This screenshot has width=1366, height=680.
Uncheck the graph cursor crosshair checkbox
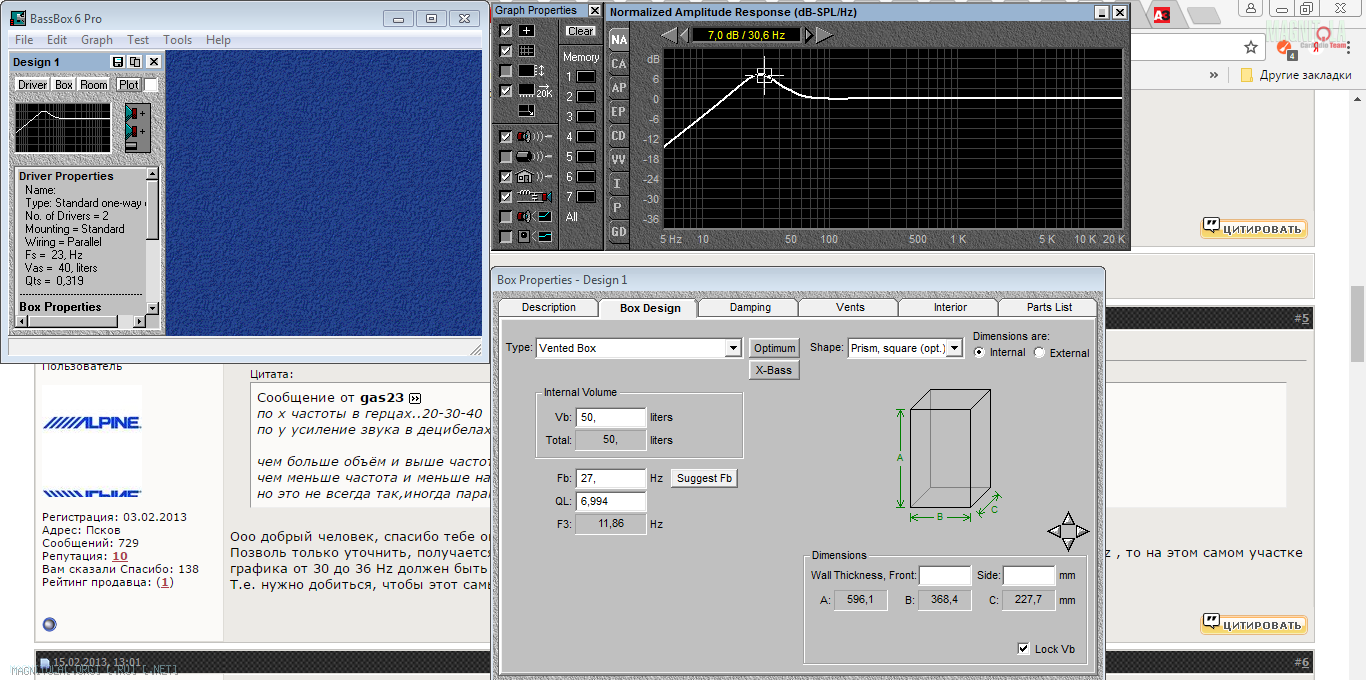coord(506,31)
